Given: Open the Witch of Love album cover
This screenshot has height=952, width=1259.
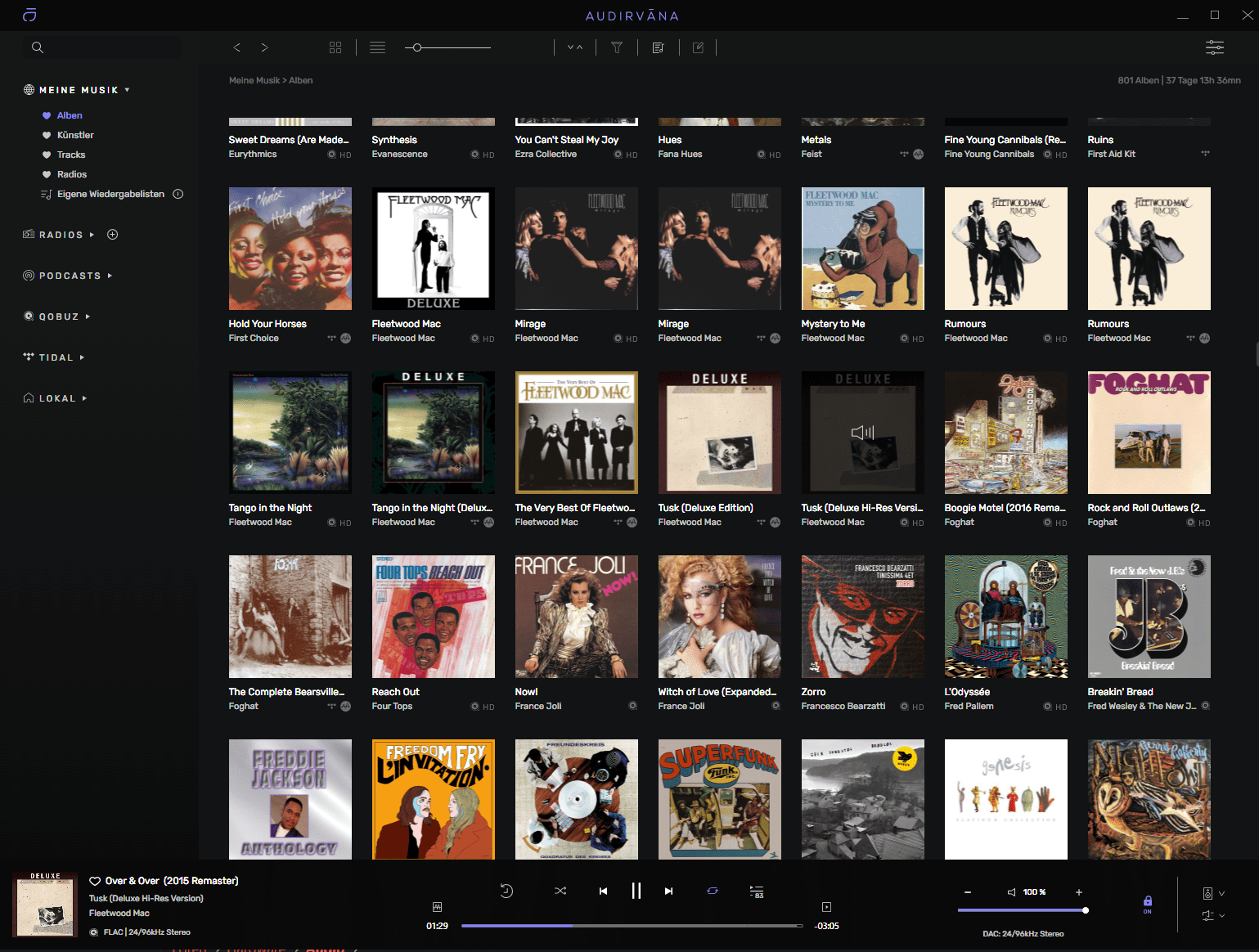Looking at the screenshot, I should [x=720, y=617].
